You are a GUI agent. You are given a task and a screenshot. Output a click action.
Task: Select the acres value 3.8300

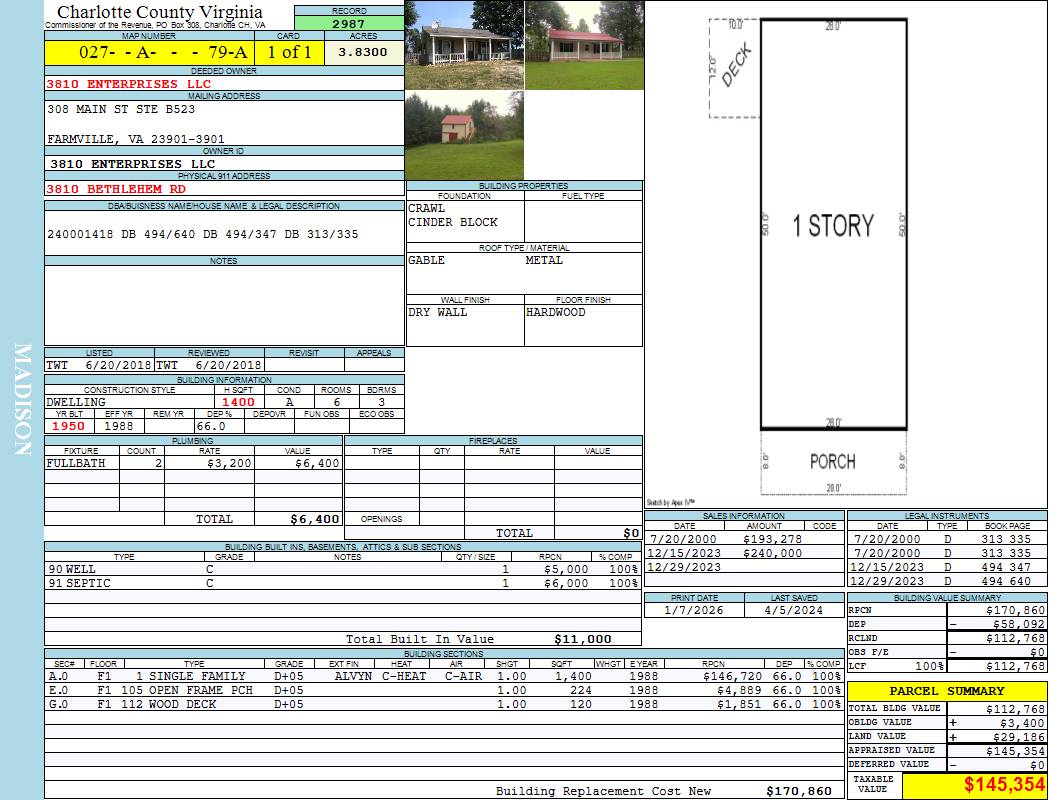[363, 53]
